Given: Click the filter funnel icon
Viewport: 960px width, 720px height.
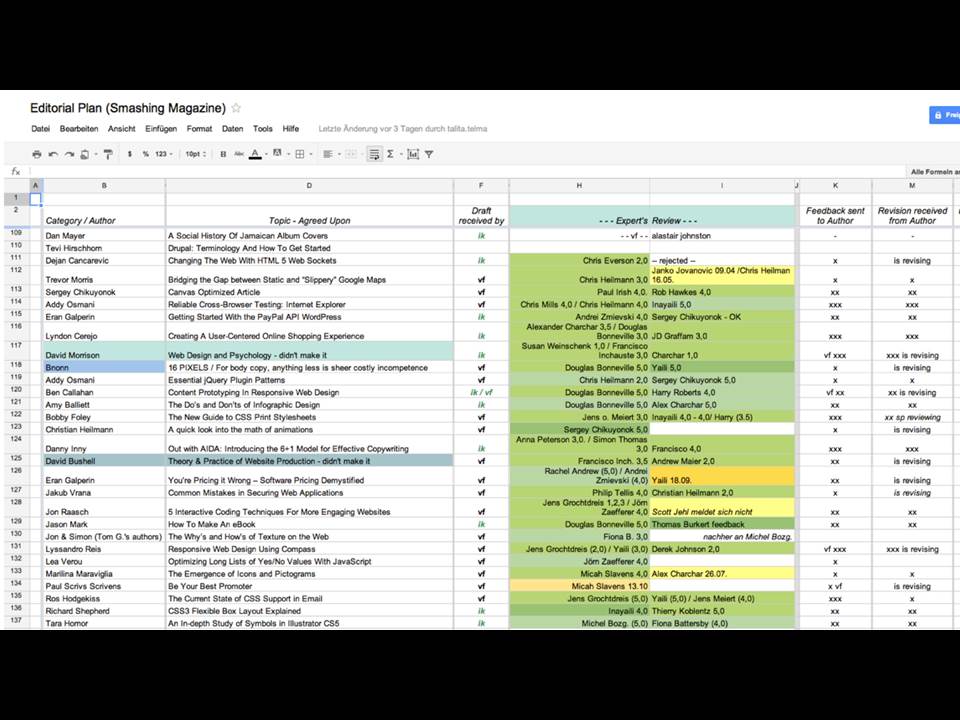Looking at the screenshot, I should [429, 154].
